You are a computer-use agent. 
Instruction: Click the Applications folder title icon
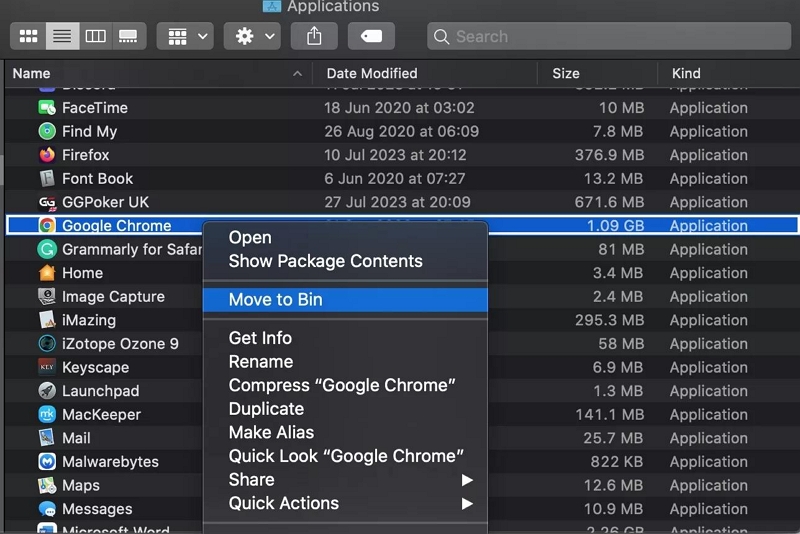point(271,6)
